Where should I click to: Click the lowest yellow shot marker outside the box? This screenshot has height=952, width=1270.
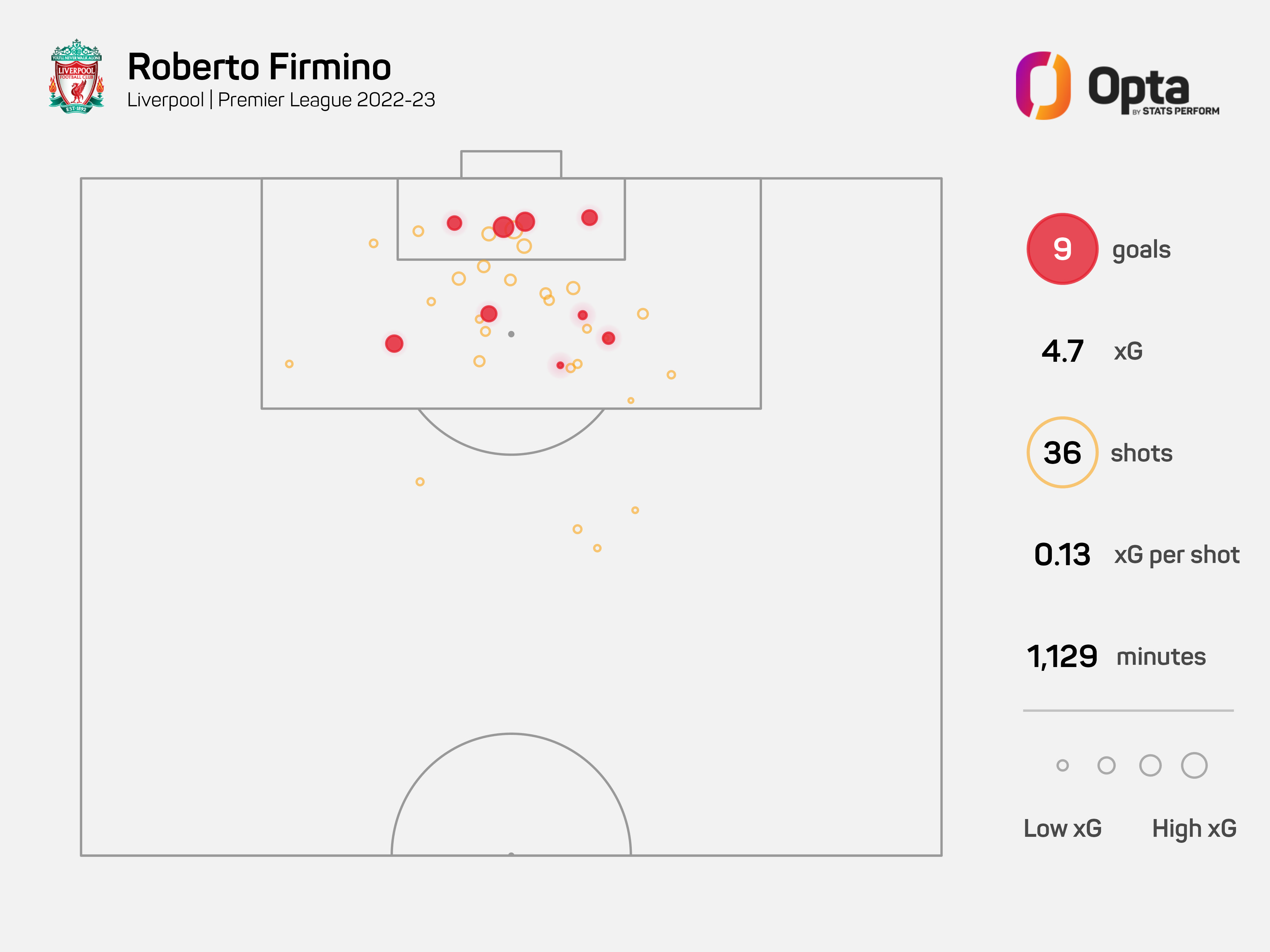pyautogui.click(x=597, y=548)
